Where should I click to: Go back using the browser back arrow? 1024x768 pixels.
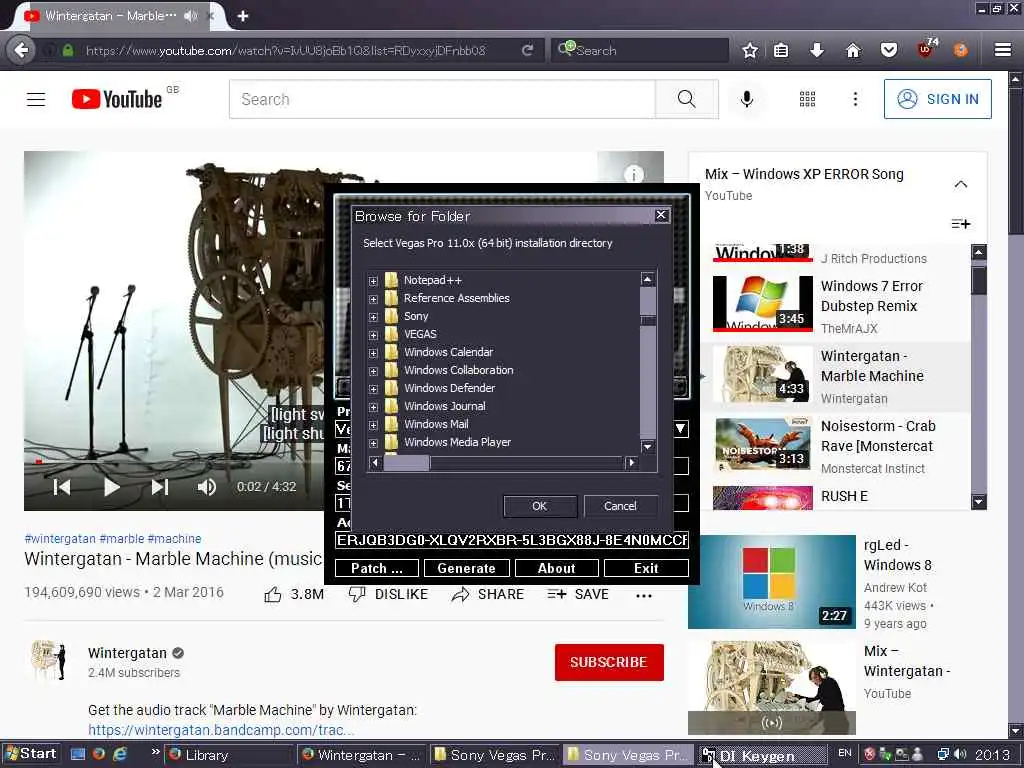click(22, 50)
